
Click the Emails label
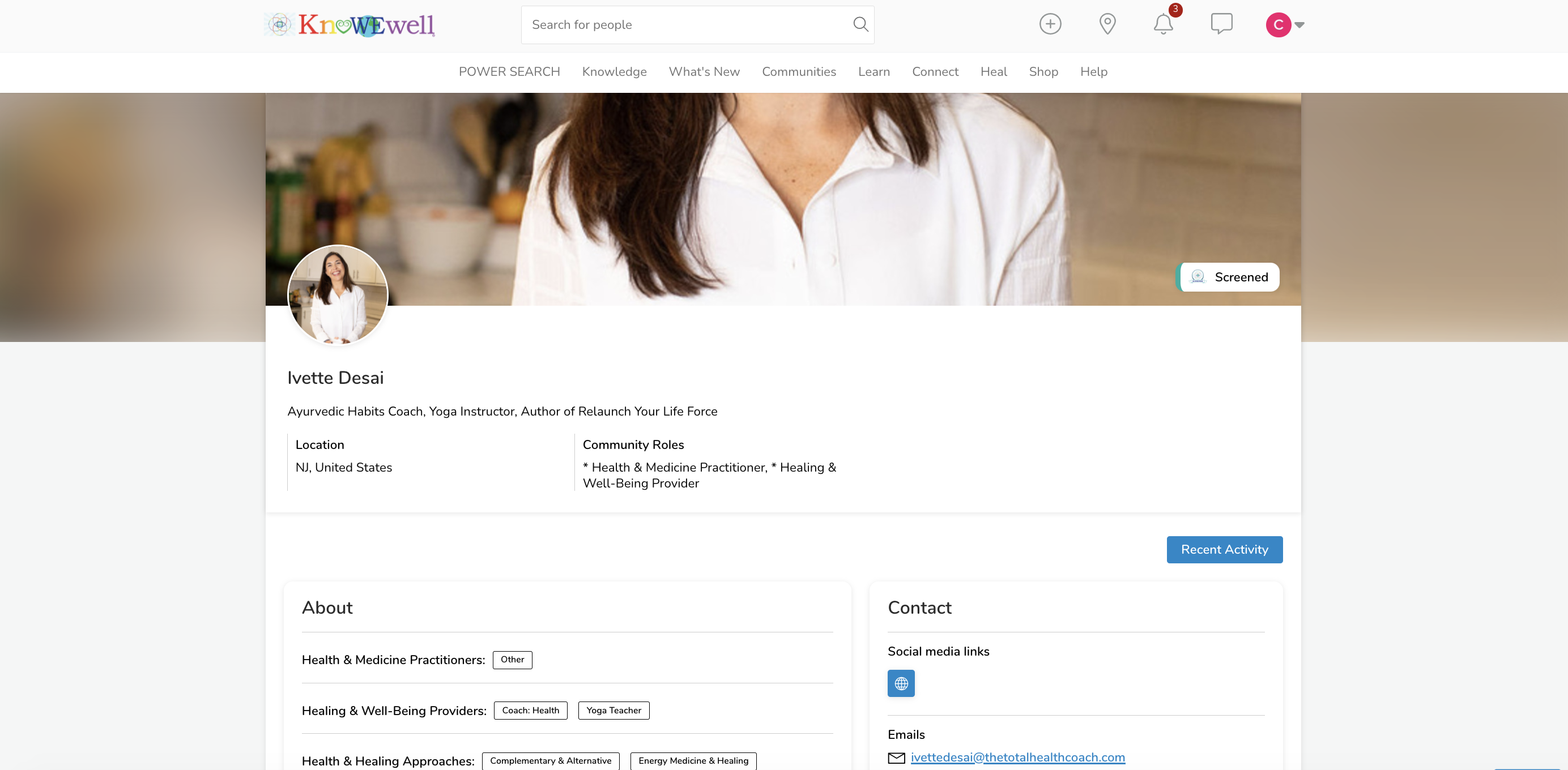coord(906,735)
